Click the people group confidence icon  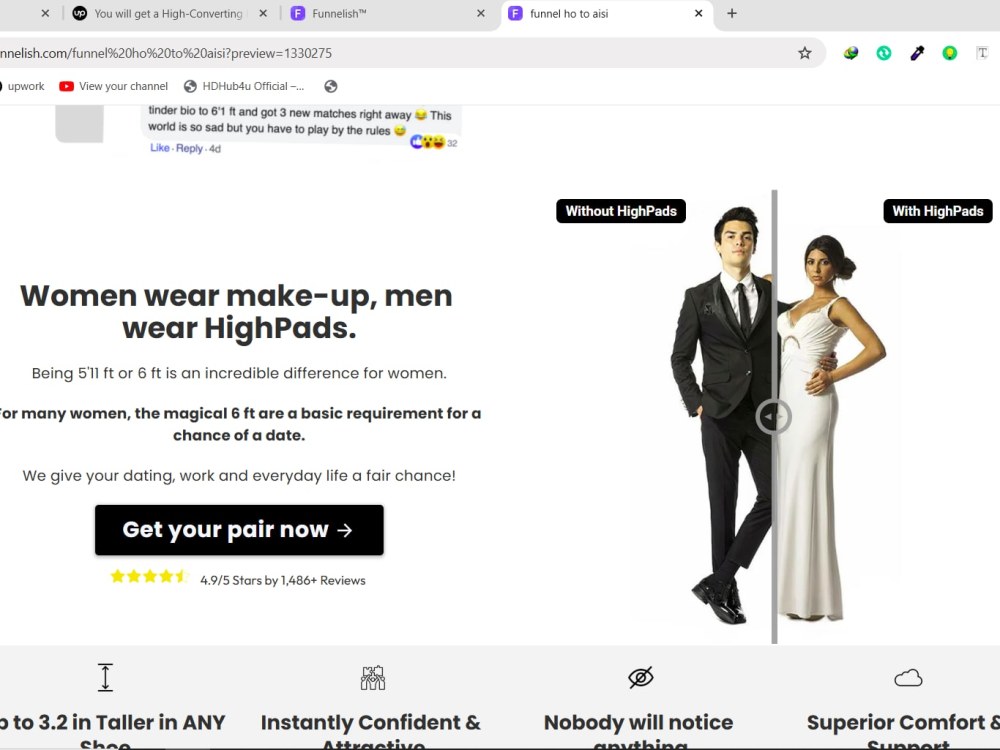click(x=373, y=678)
